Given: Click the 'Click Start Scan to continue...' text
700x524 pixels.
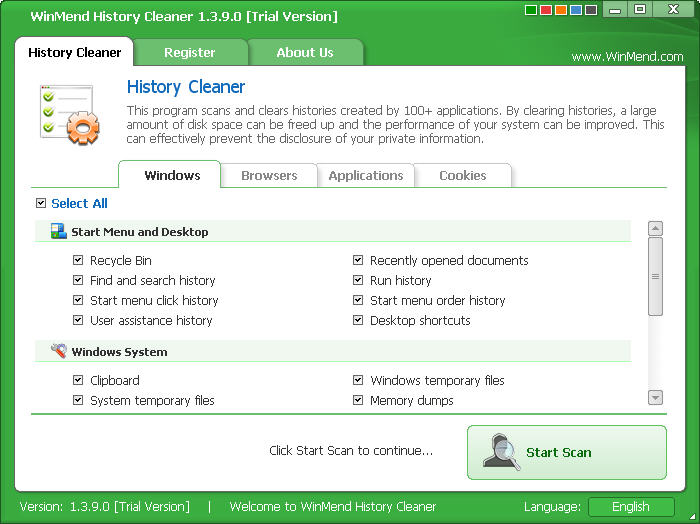Looking at the screenshot, I should pos(351,450).
